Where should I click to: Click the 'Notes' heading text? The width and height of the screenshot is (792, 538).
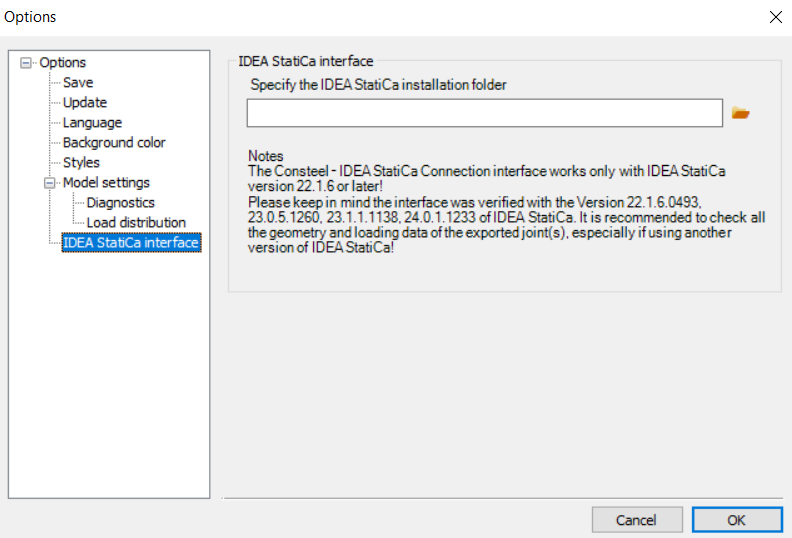266,156
